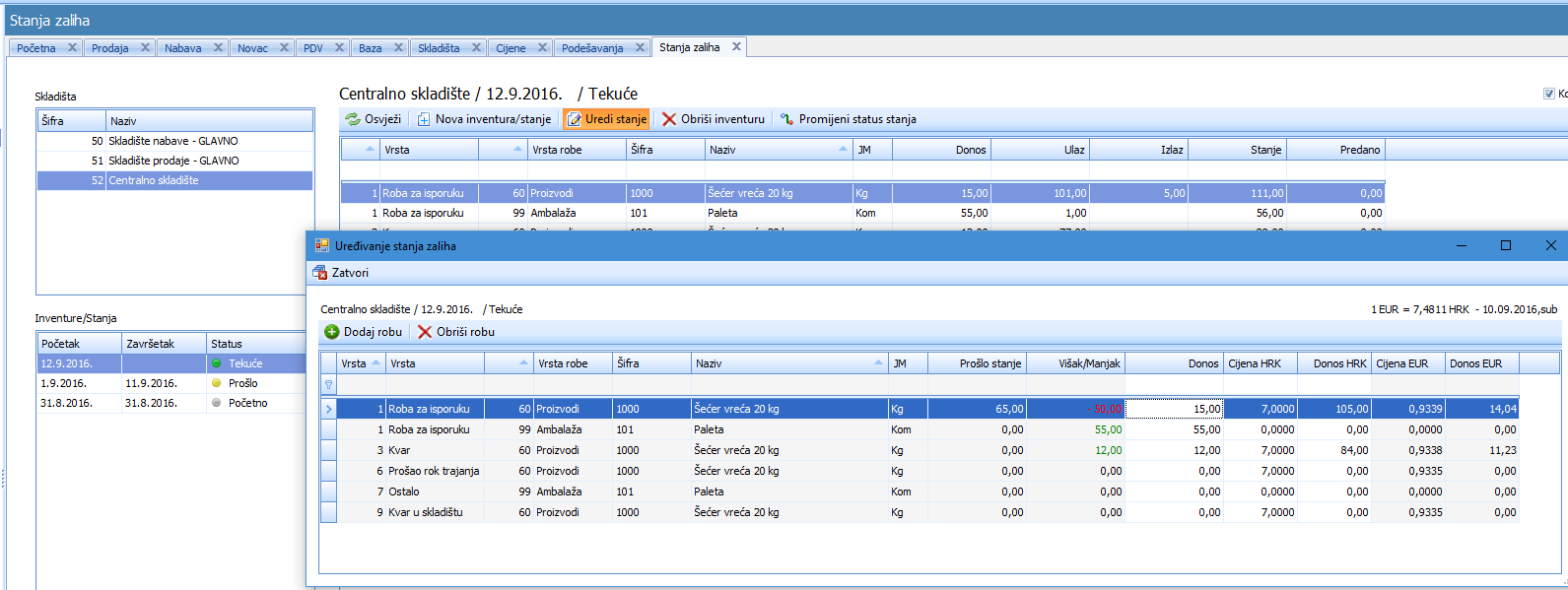Open the Prodaja tab
This screenshot has height=590, width=1568.
(110, 47)
